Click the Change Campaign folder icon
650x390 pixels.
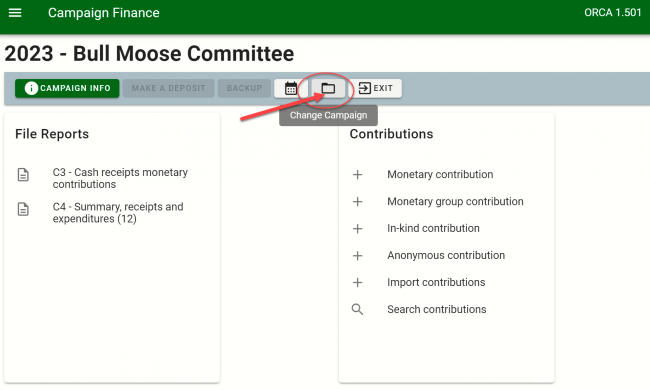pyautogui.click(x=328, y=88)
